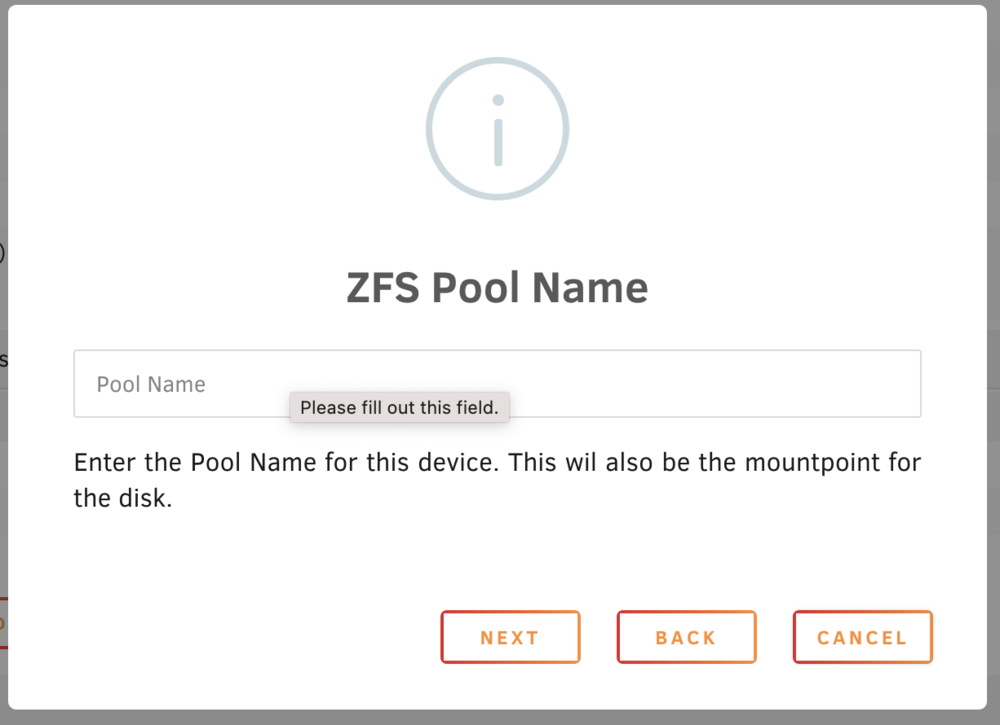Dismiss the dialog using CANCEL
The width and height of the screenshot is (1000, 725).
862,637
